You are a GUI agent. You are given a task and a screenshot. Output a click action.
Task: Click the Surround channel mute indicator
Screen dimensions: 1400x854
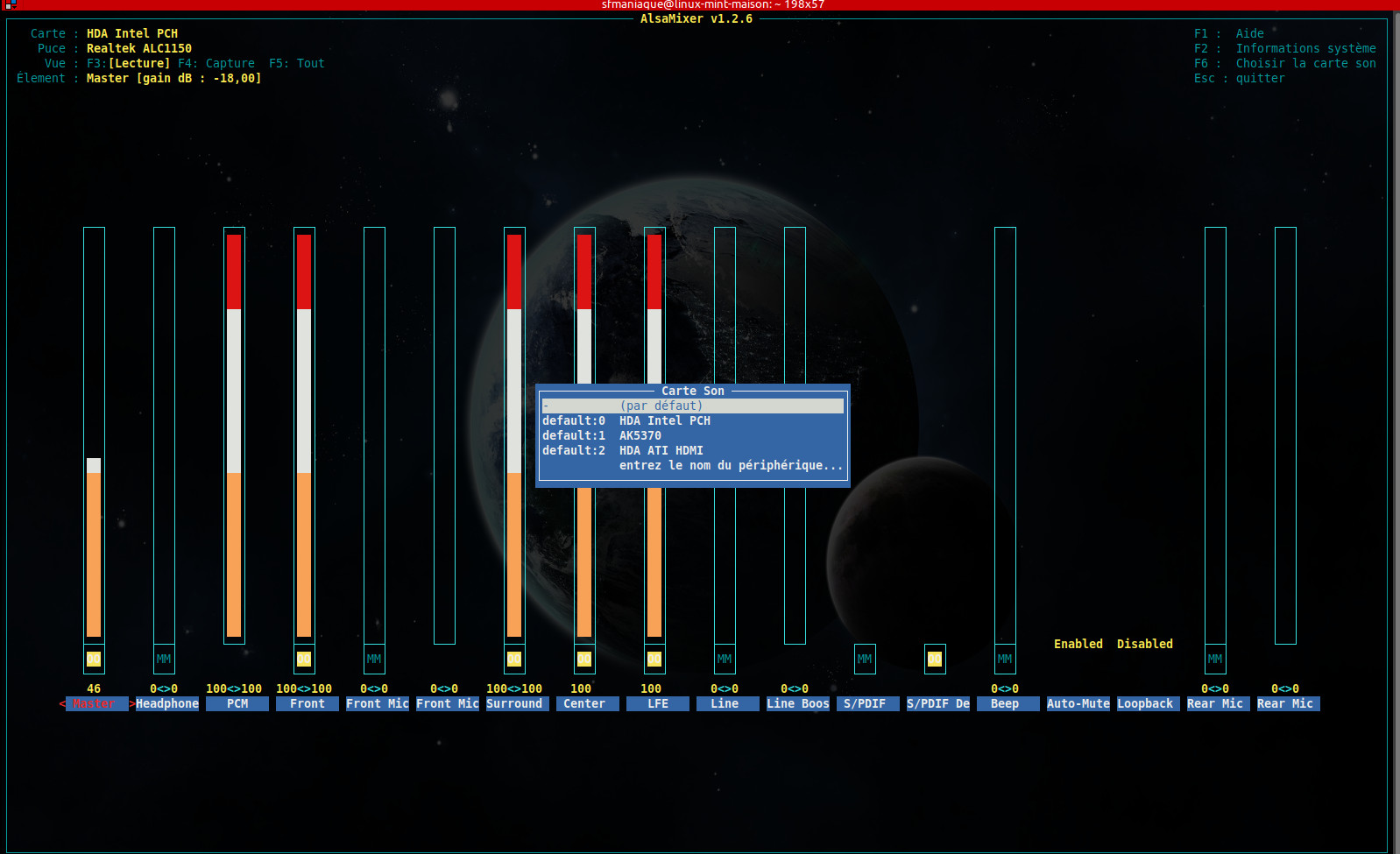(514, 660)
